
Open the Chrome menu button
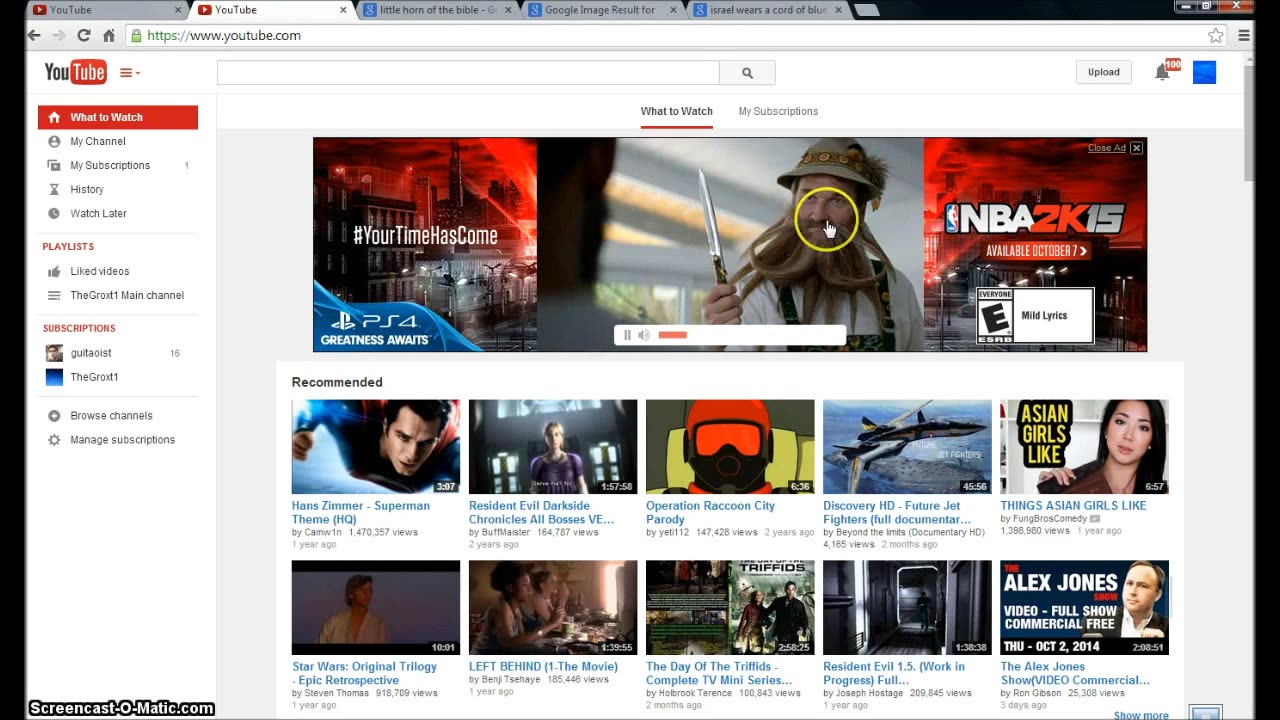(x=1244, y=35)
